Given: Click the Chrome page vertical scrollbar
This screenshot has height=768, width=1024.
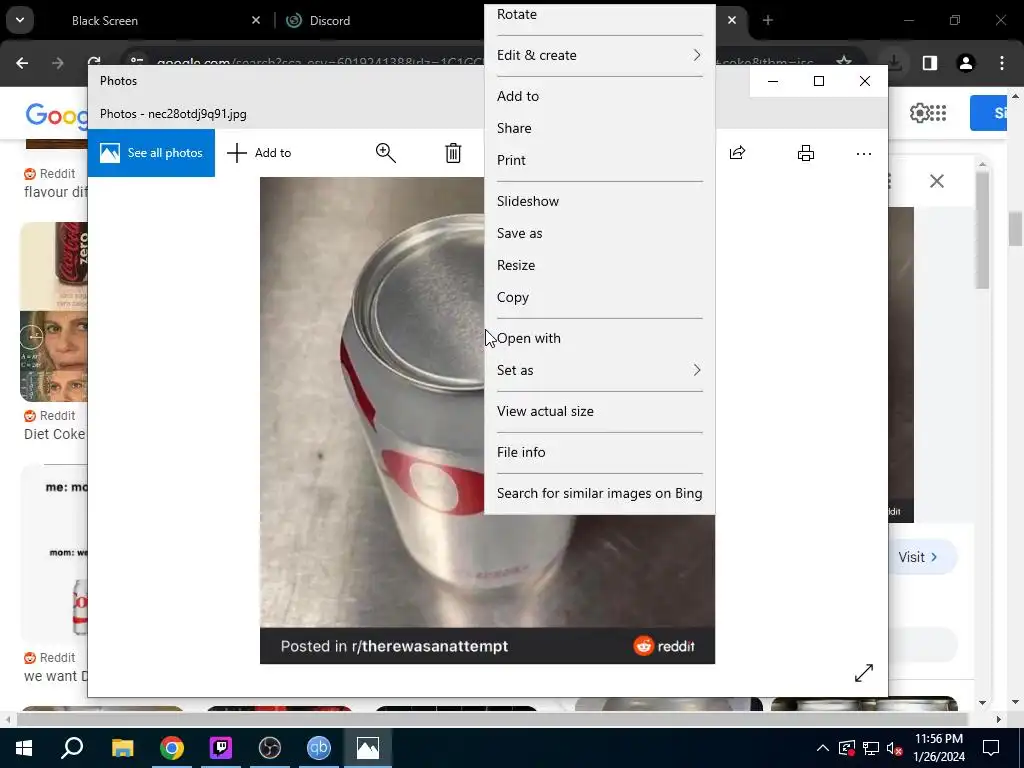Looking at the screenshot, I should pyautogui.click(x=1015, y=230).
